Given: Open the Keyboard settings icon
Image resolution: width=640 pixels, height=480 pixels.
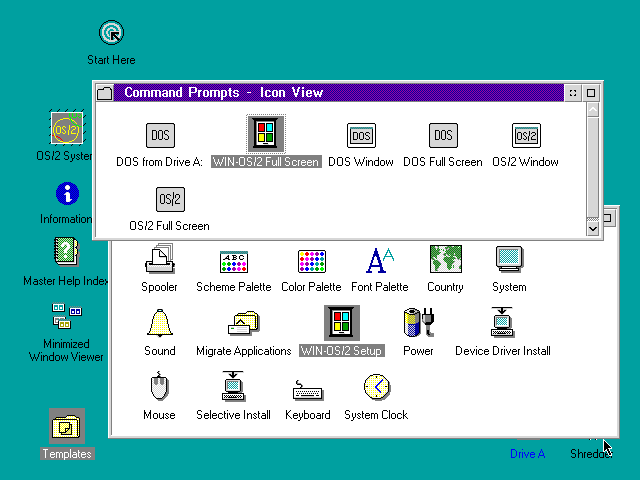Looking at the screenshot, I should coord(308,391).
